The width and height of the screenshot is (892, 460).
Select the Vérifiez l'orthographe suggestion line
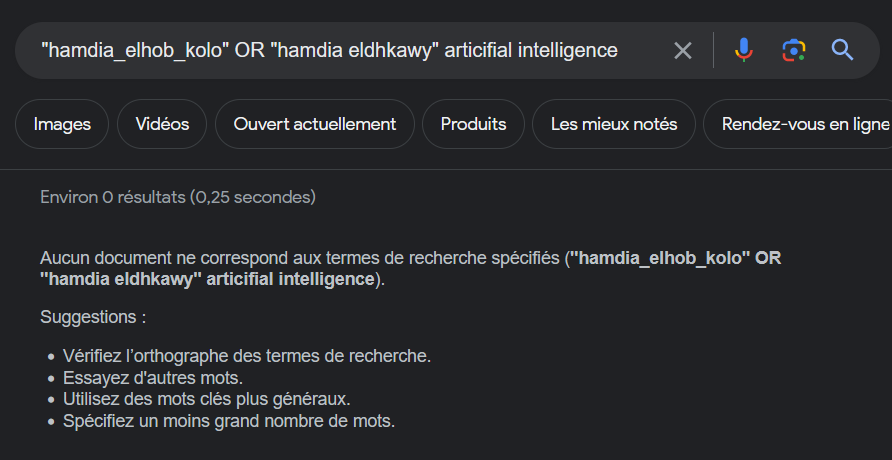click(x=246, y=356)
